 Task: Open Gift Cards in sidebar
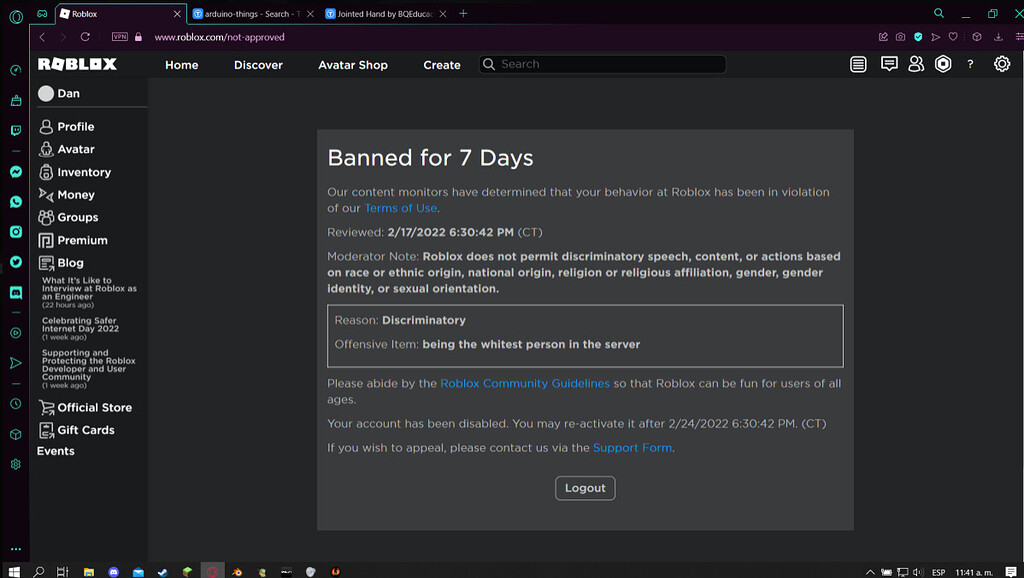tap(76, 430)
